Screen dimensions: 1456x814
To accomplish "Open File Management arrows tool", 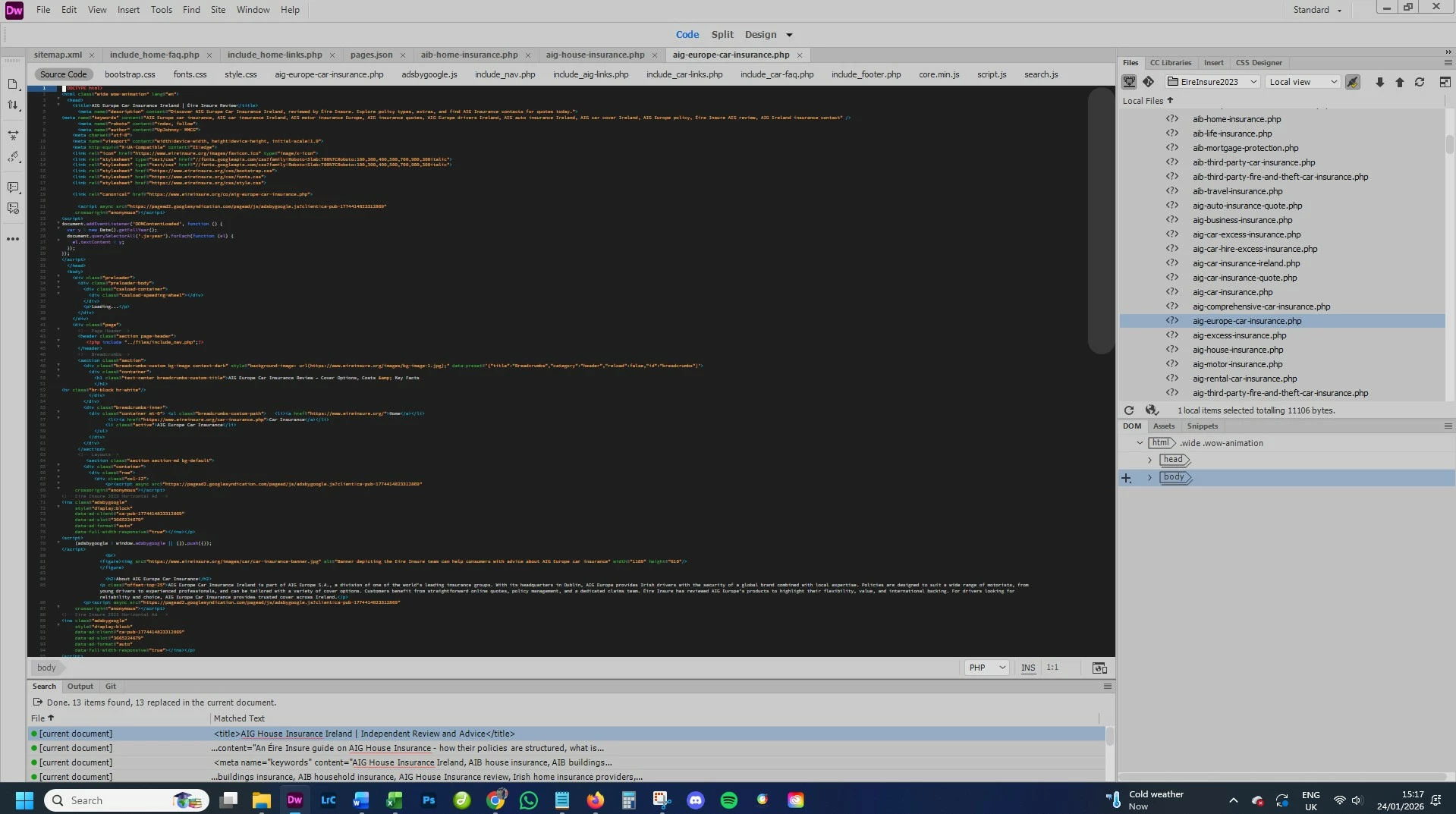I will [13, 105].
